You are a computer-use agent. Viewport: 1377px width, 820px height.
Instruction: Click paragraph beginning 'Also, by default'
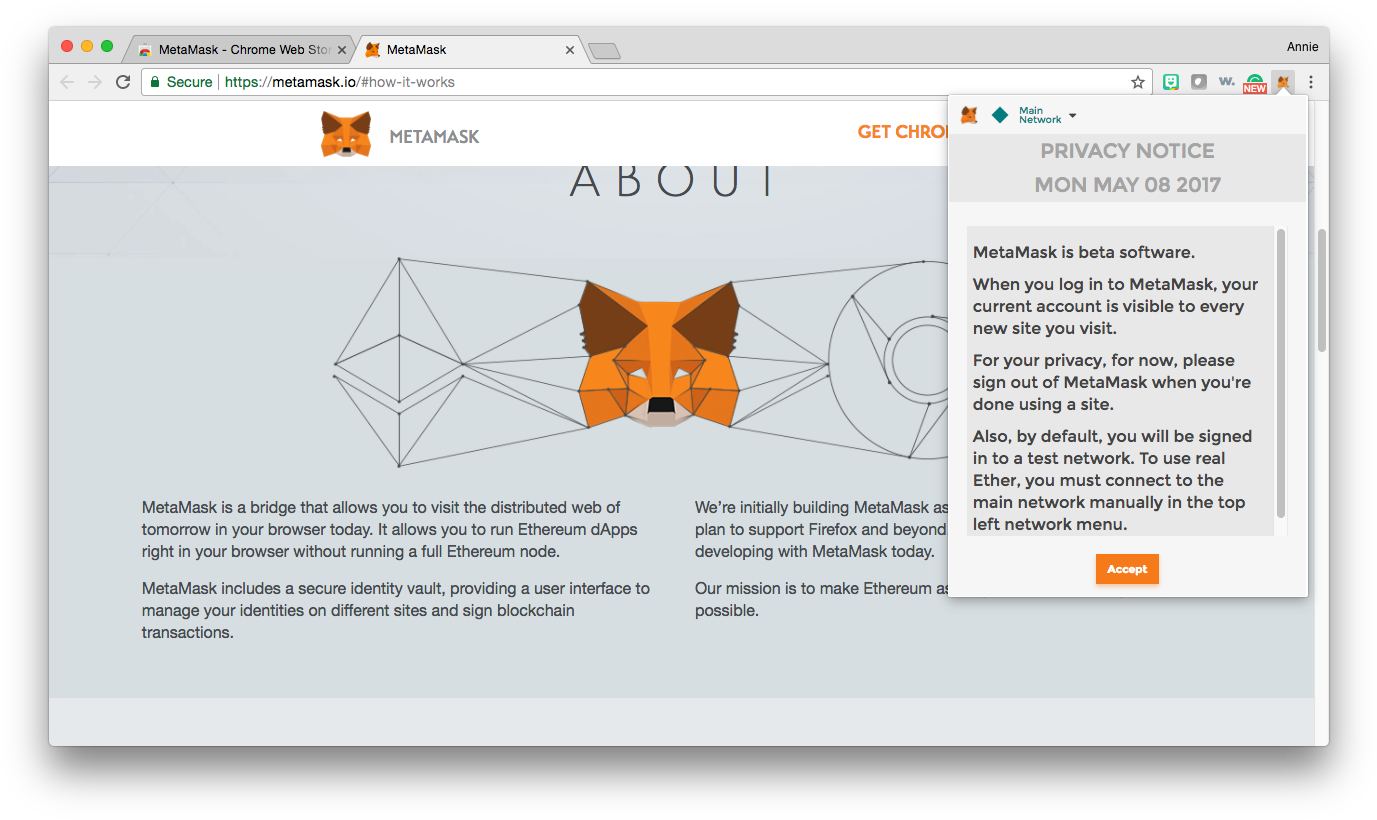point(1112,480)
